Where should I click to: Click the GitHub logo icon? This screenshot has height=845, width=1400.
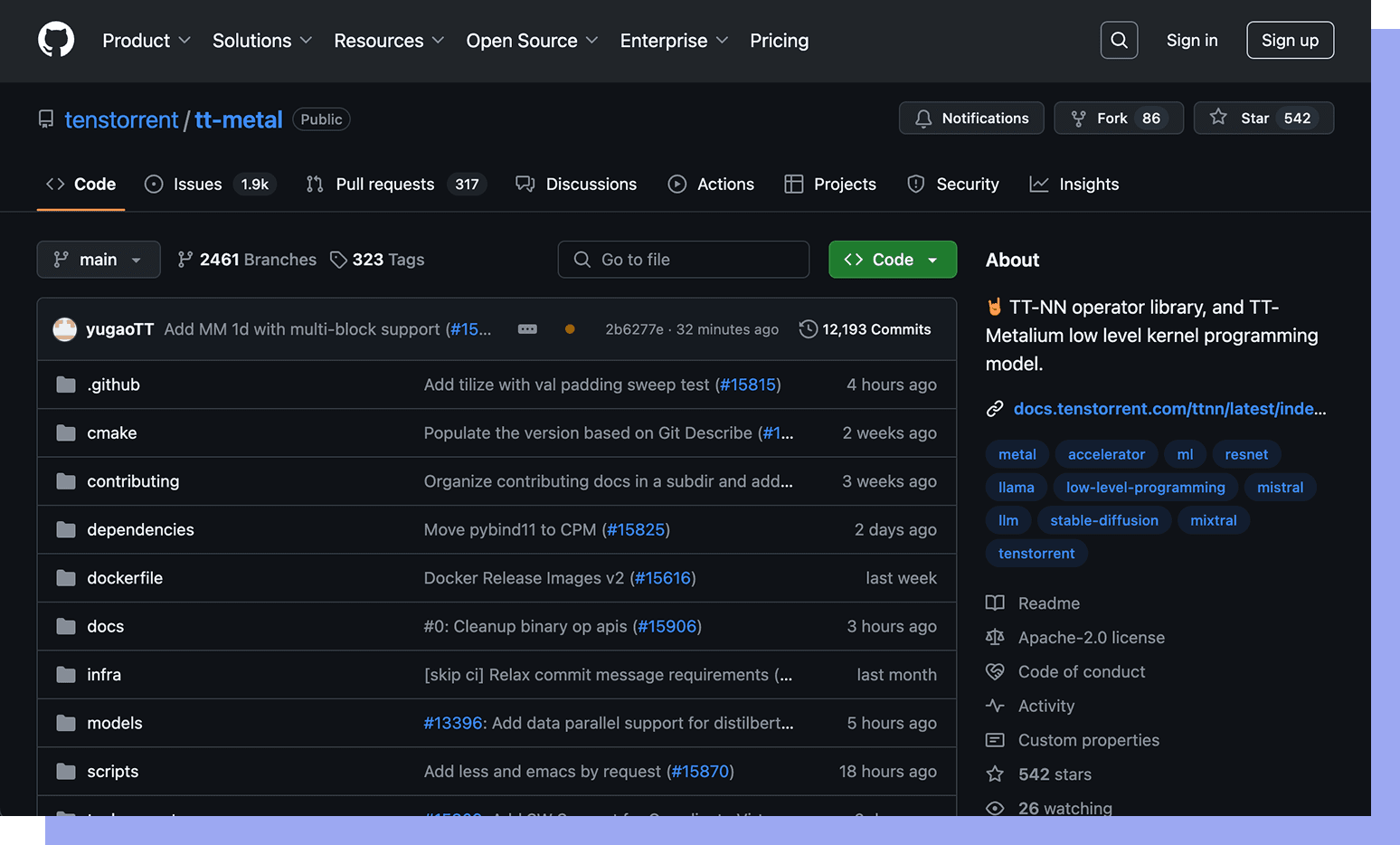click(x=56, y=41)
